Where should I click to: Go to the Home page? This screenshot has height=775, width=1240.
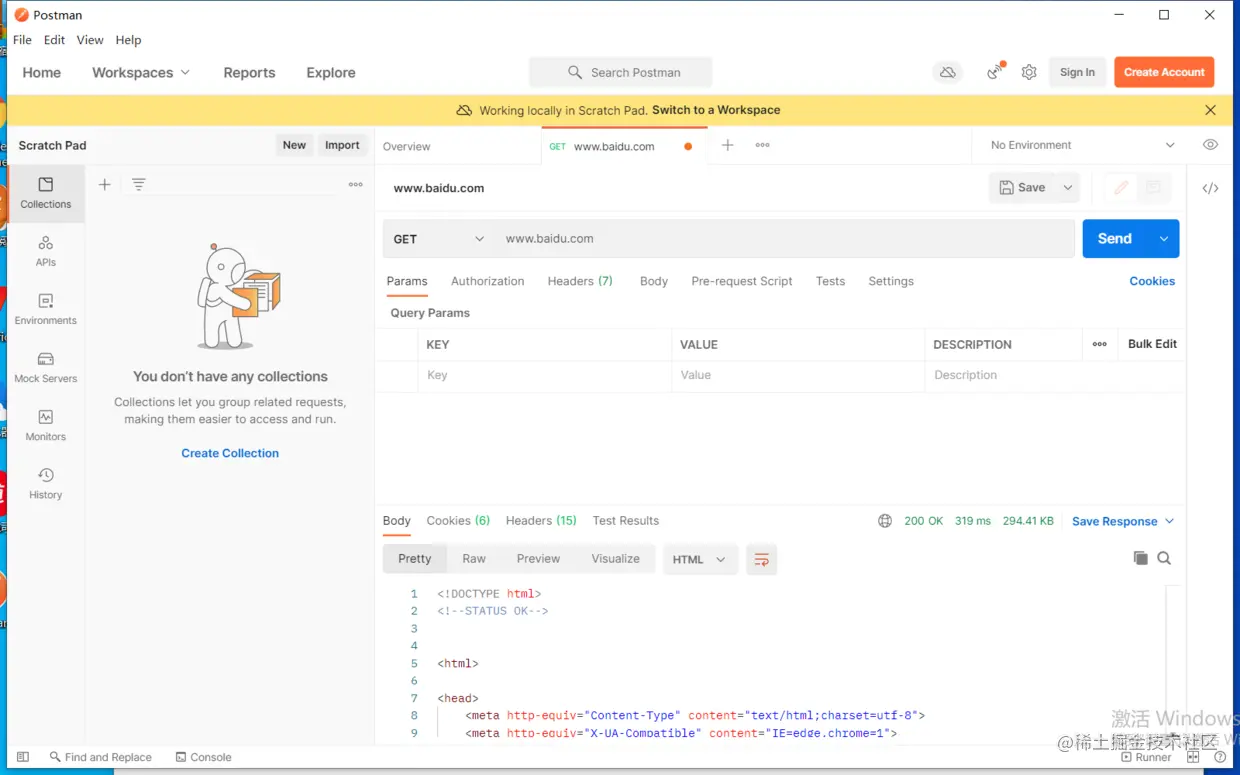(42, 72)
